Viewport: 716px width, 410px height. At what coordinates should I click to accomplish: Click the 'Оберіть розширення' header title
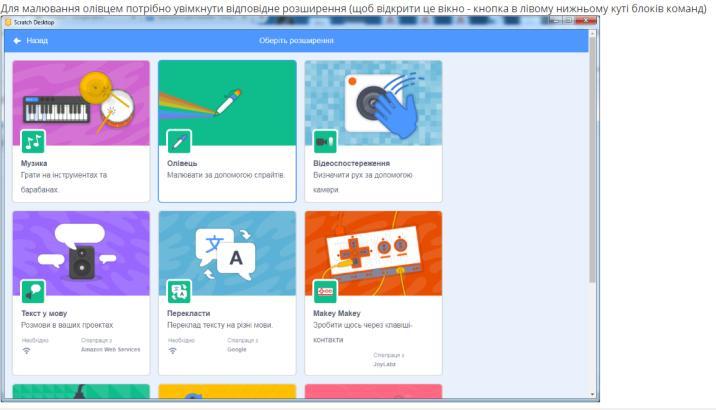[296, 41]
